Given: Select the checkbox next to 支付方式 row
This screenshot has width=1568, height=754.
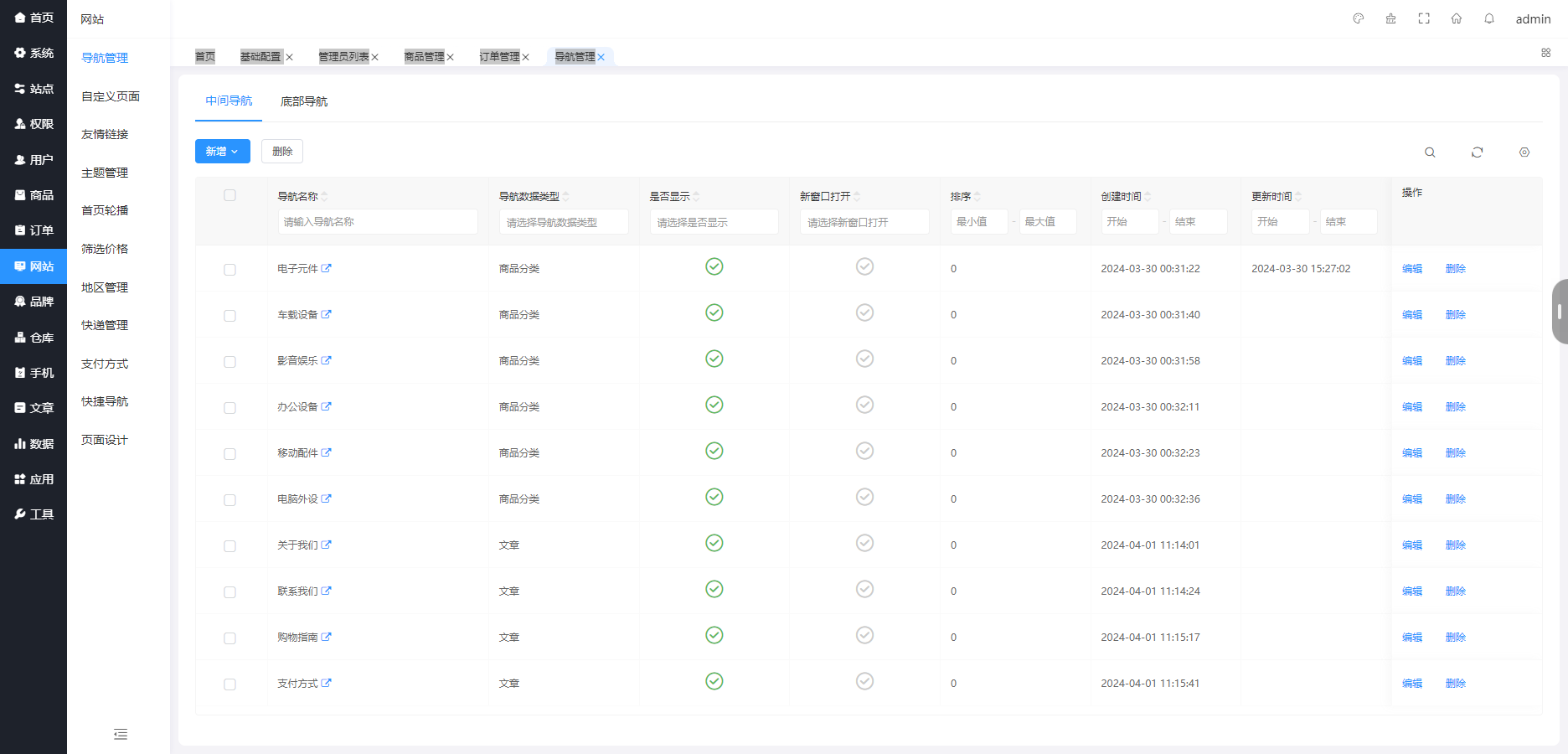Looking at the screenshot, I should (x=230, y=683).
